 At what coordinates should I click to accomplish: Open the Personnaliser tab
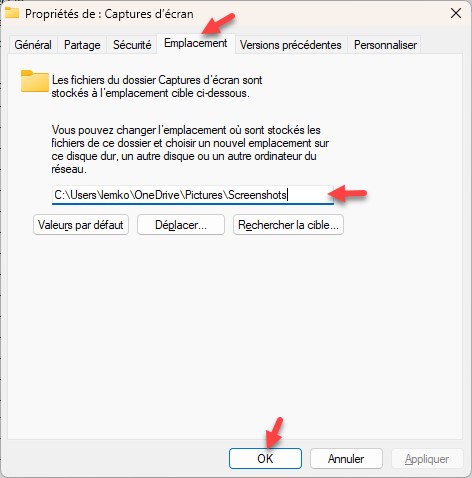(x=385, y=45)
